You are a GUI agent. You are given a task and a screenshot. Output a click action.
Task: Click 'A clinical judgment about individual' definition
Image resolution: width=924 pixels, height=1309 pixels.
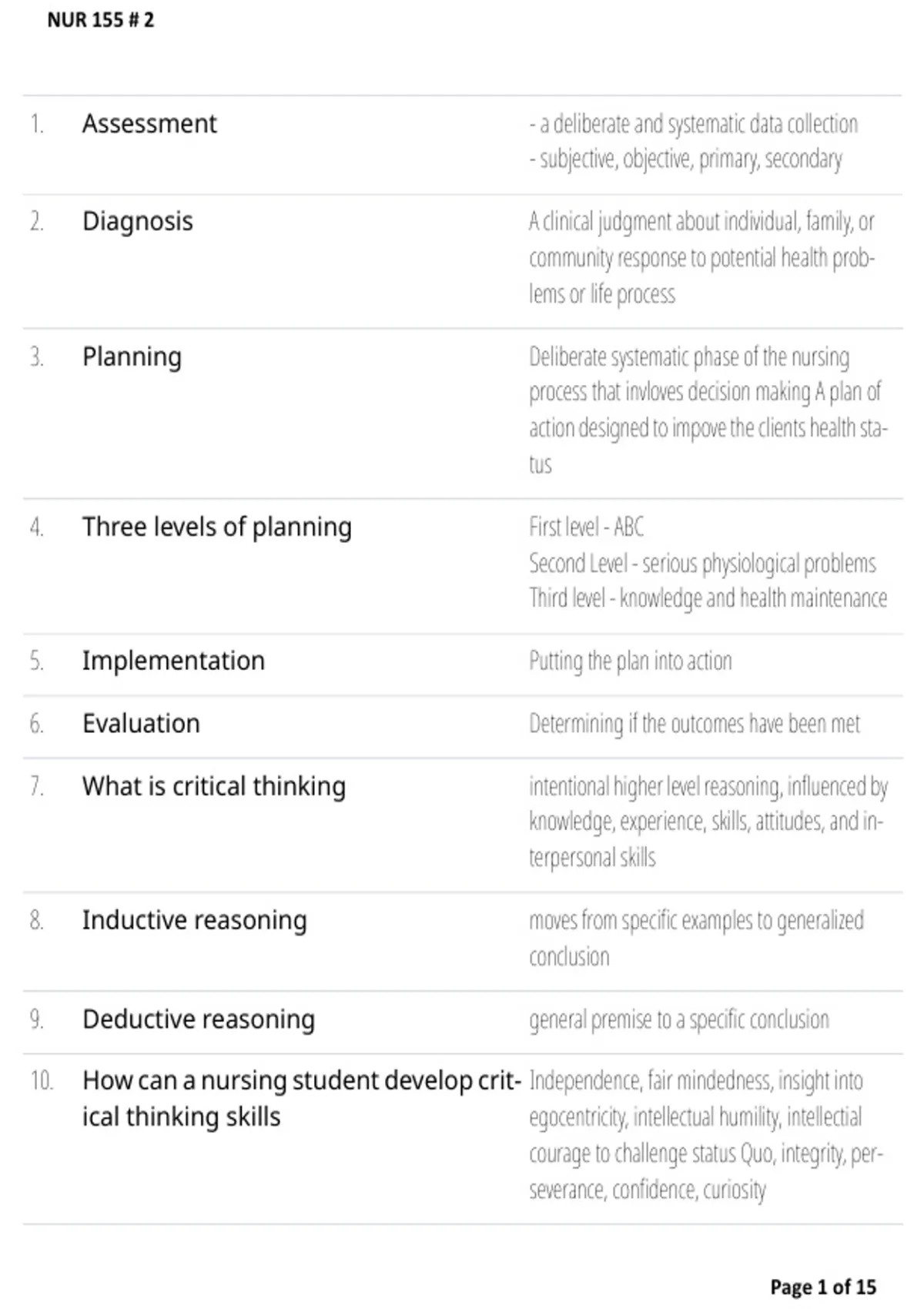(701, 258)
